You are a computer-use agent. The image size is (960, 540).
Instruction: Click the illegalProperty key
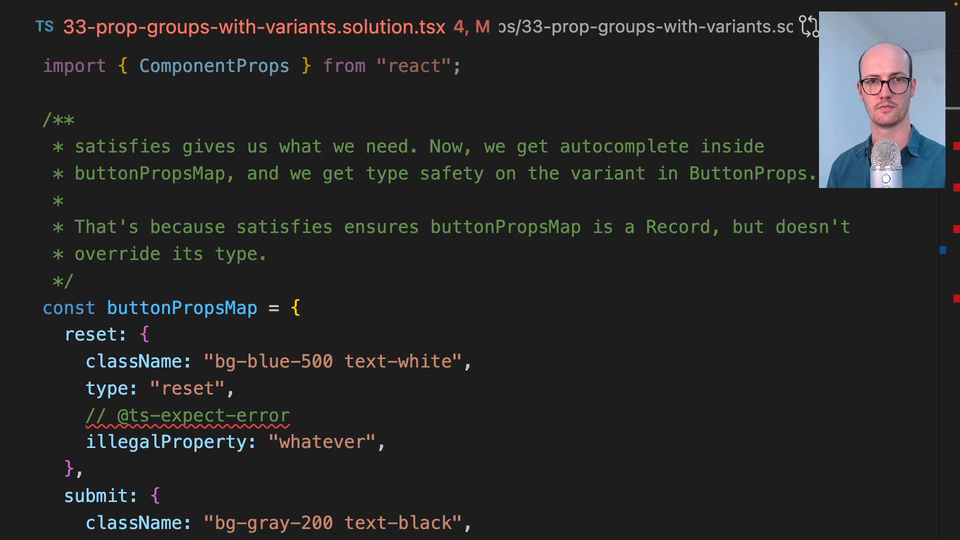point(171,442)
